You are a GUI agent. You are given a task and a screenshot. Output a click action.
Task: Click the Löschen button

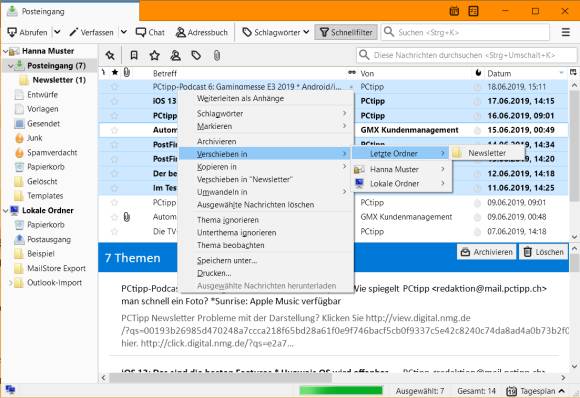click(x=543, y=252)
